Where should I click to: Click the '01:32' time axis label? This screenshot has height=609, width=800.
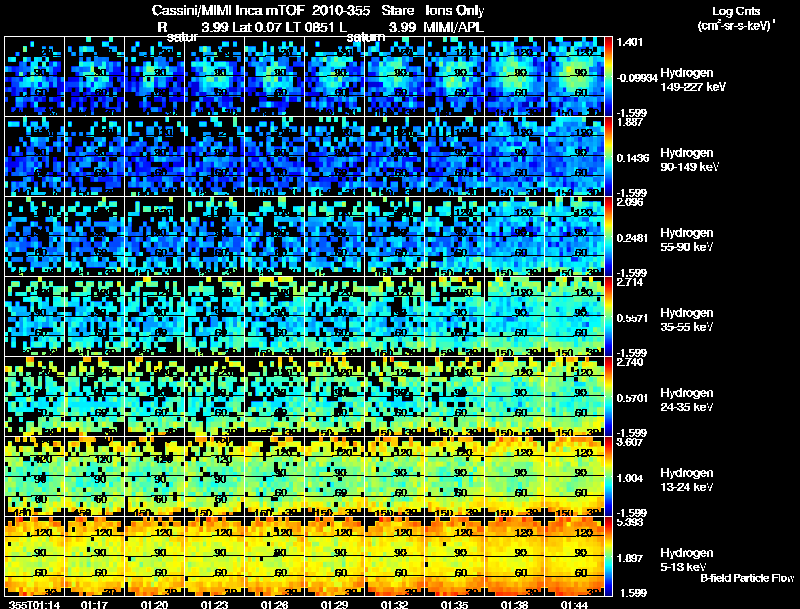click(394, 604)
